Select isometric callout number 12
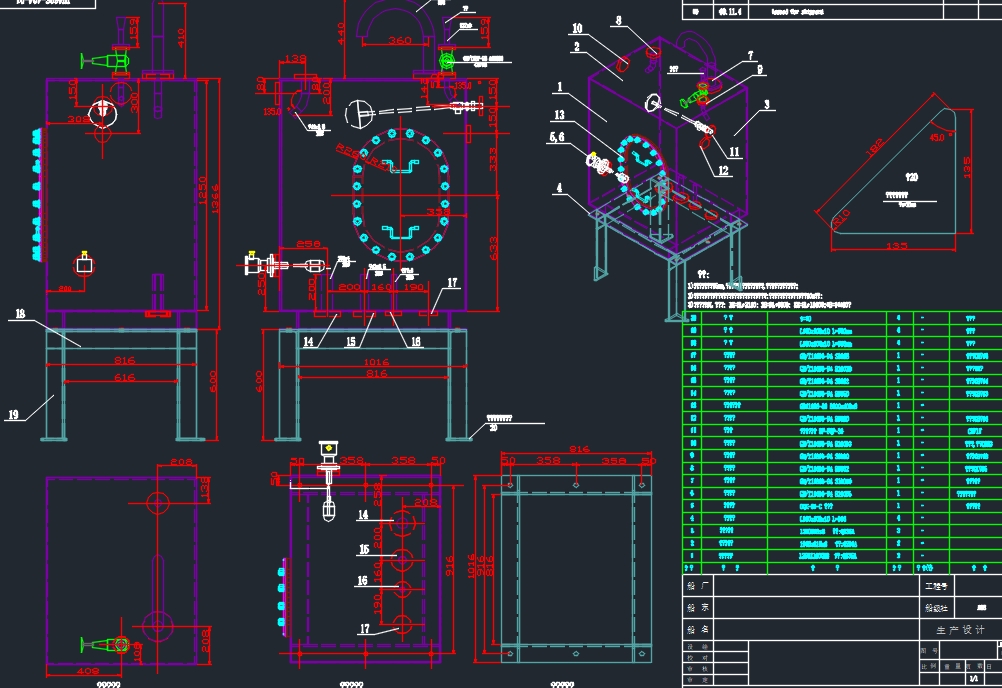Viewport: 1002px width, 688px height. (x=723, y=171)
